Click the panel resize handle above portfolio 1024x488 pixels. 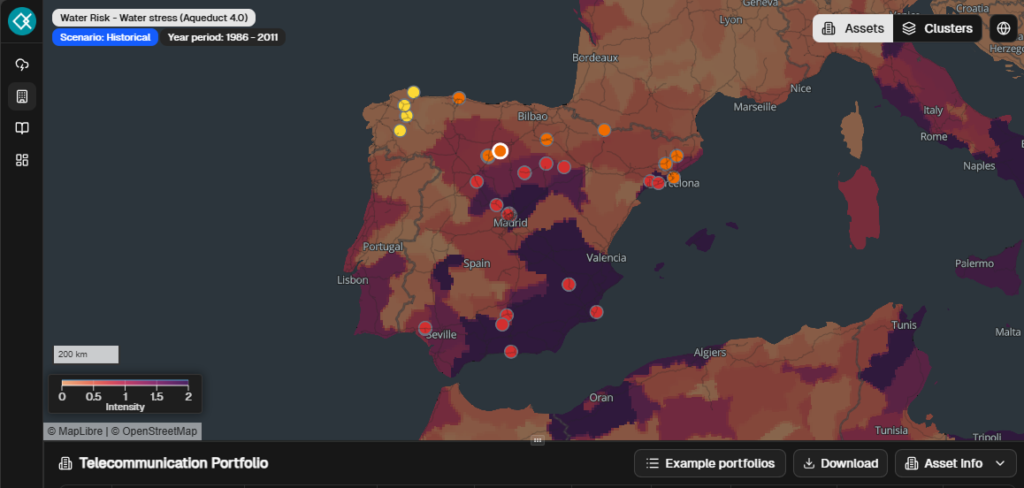click(537, 440)
